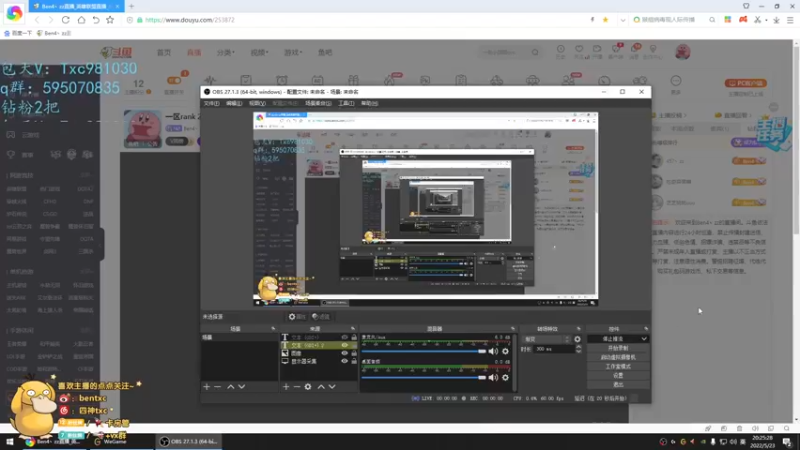
Task: Open desktop audio channel settings gear
Action: (505, 378)
